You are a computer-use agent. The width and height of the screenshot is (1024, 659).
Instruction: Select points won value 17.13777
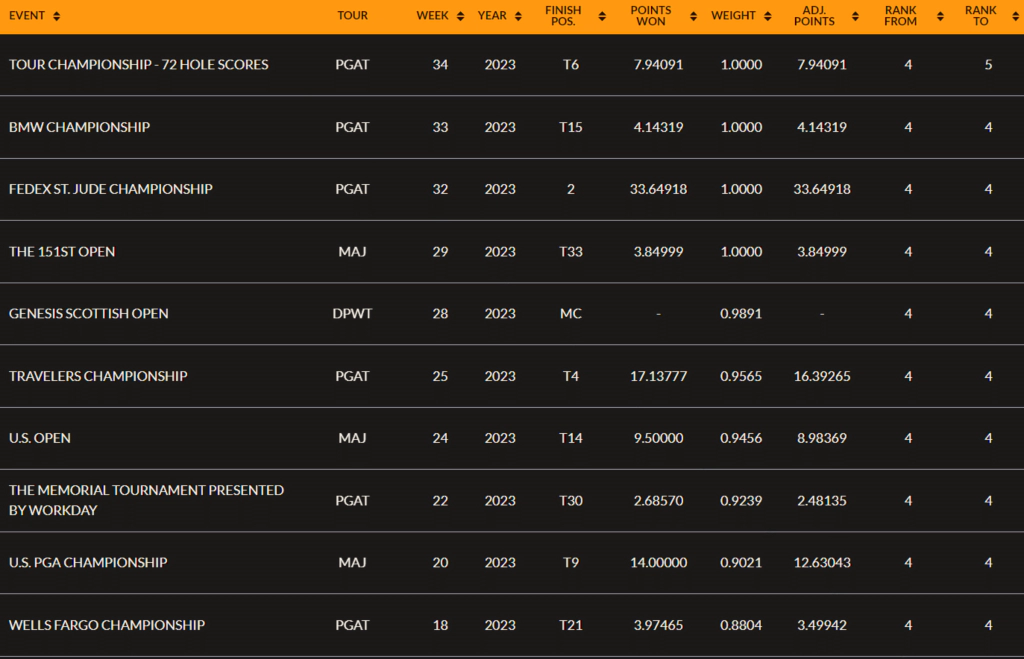point(658,376)
